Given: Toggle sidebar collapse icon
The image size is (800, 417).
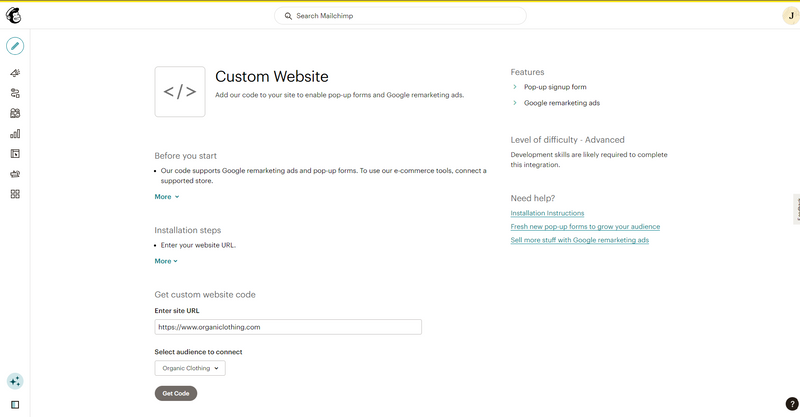Looking at the screenshot, I should 15,405.
